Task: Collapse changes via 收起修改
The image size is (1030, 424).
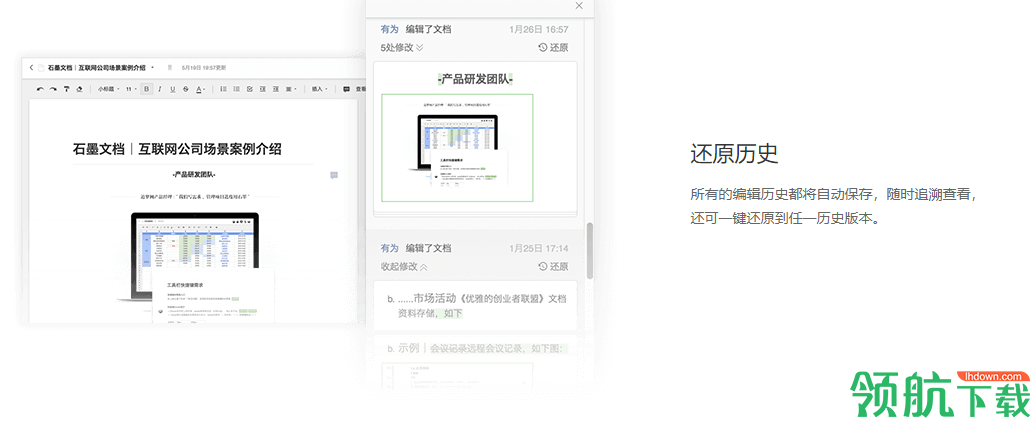Action: click(404, 266)
